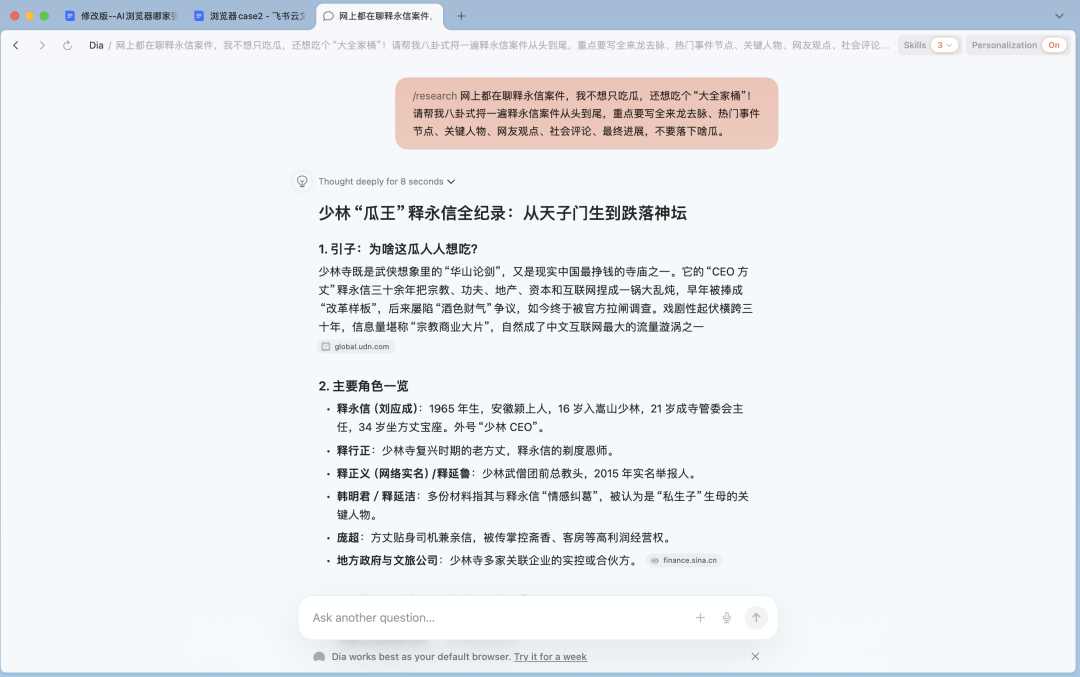
Task: Open the finance.sina.cn source citation
Action: (x=683, y=560)
